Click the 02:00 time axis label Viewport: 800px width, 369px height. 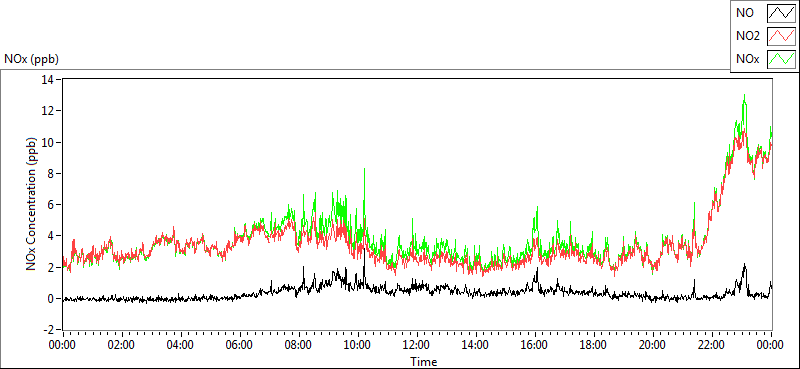[x=121, y=345]
